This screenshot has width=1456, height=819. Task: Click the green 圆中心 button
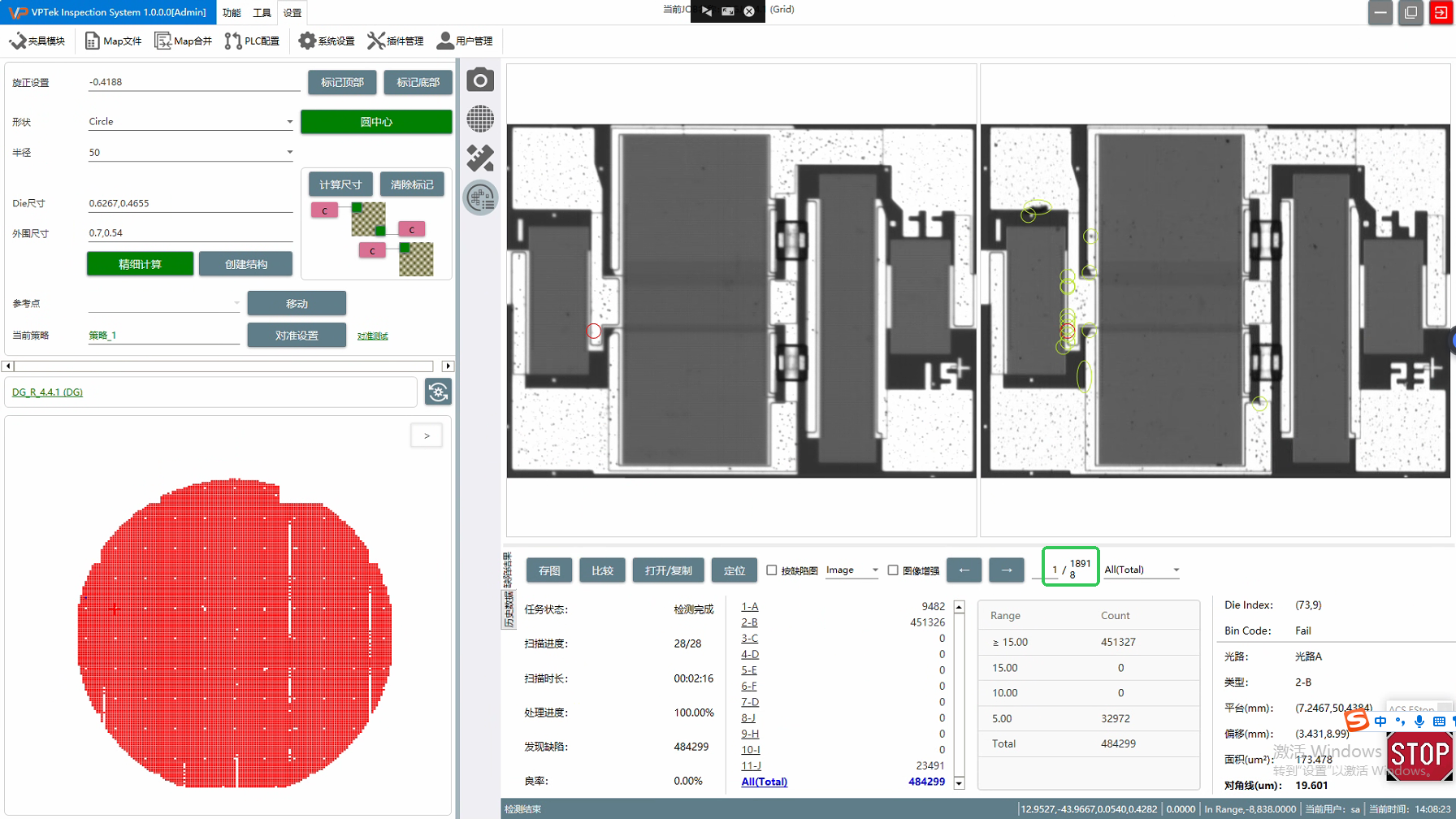coord(376,122)
